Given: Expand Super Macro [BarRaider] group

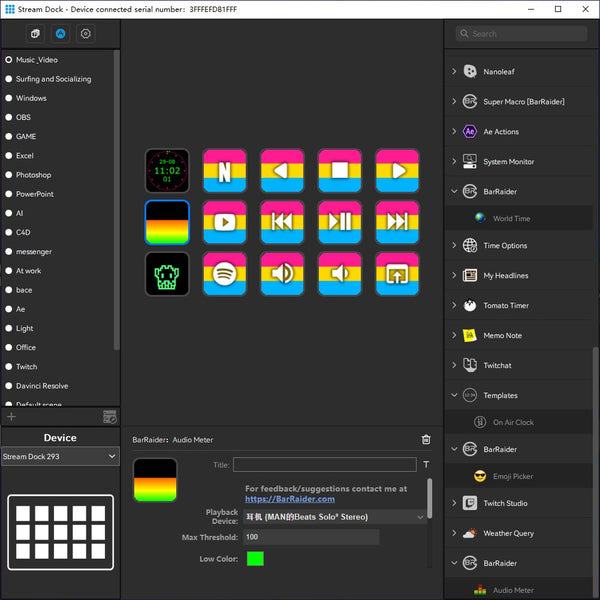Looking at the screenshot, I should pos(454,101).
